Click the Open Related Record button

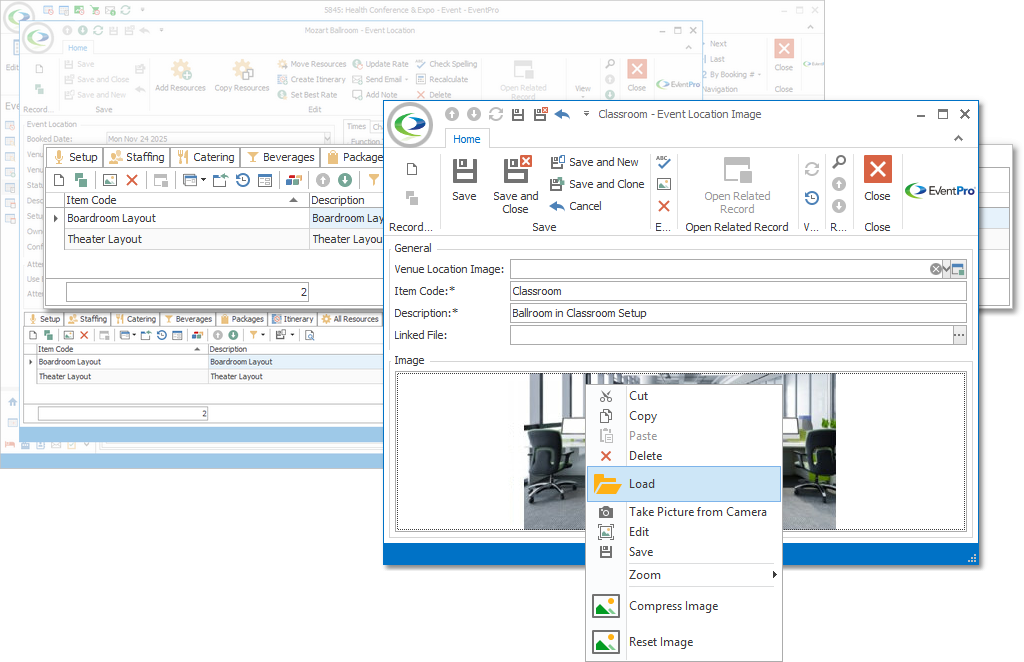click(x=737, y=185)
